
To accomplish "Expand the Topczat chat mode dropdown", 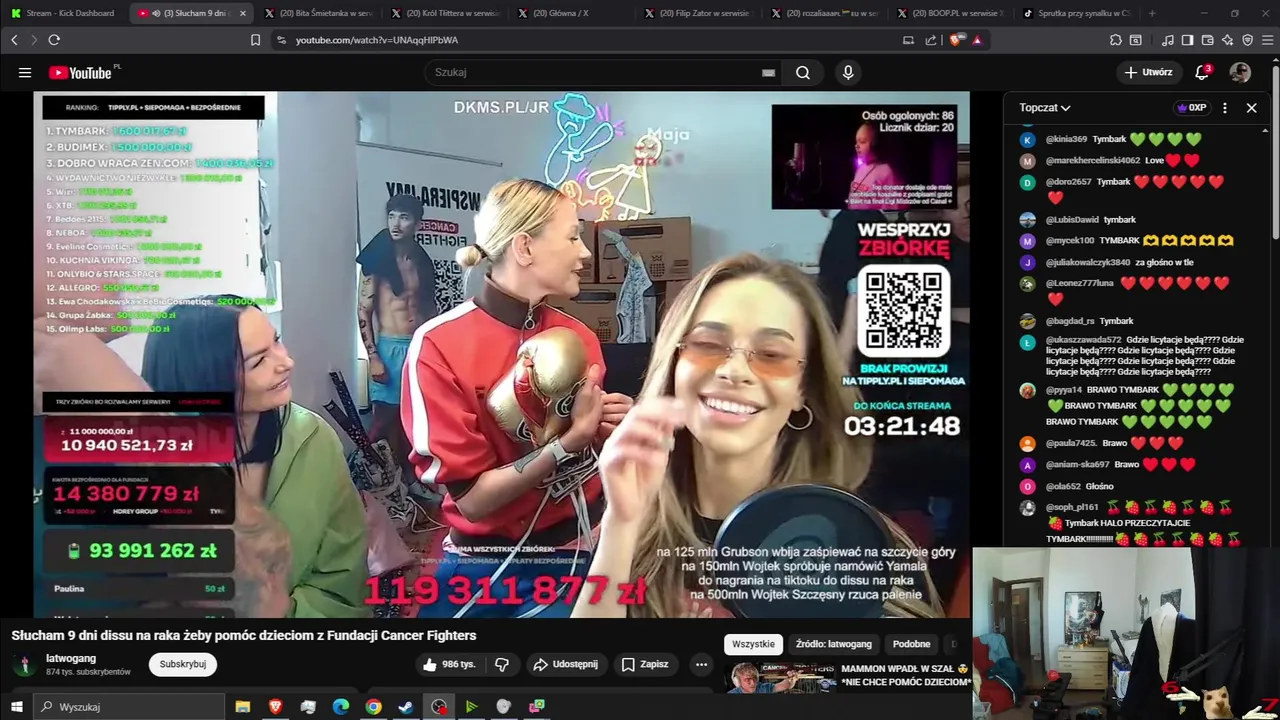I will [x=1045, y=108].
